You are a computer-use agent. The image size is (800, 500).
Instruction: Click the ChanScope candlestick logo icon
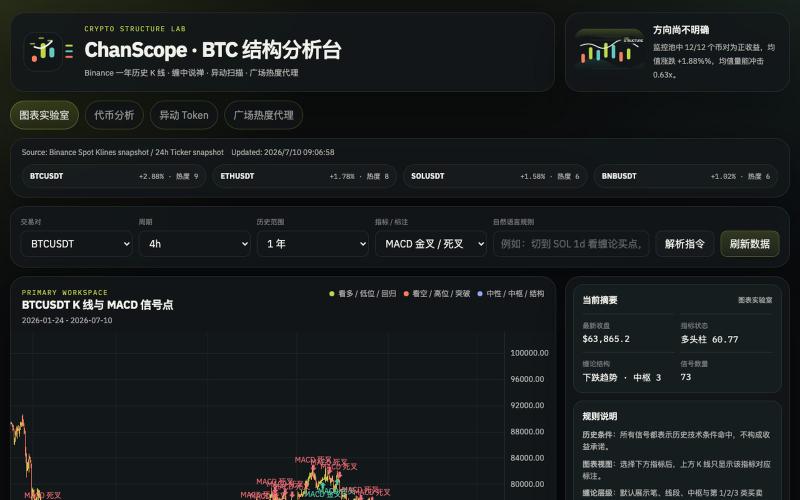(x=43, y=51)
